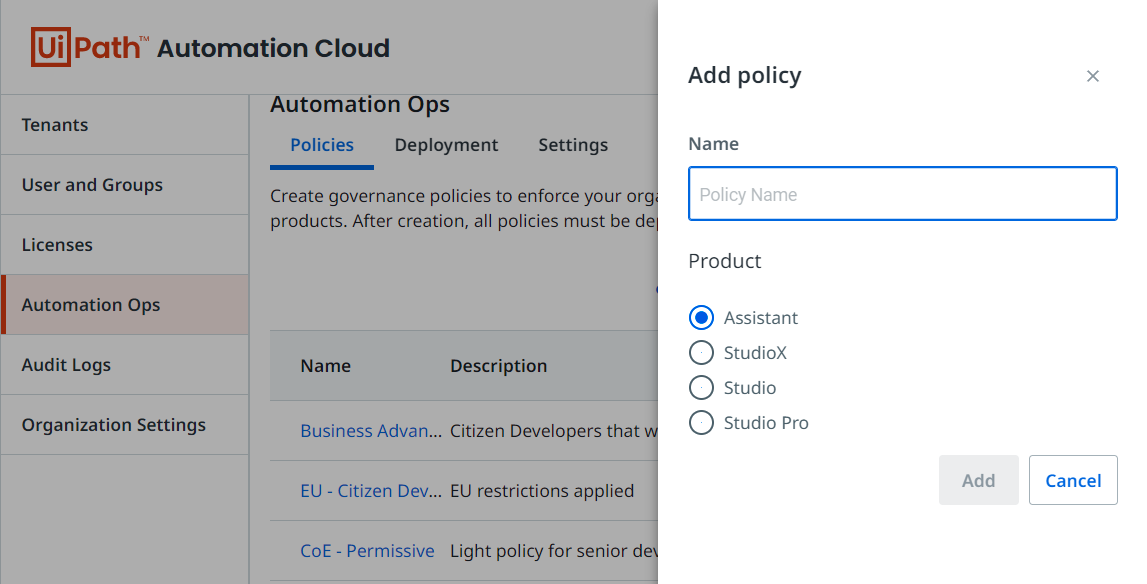Screen dimensions: 1147x584
Task: Select the Assistant radio button
Action: point(701,318)
